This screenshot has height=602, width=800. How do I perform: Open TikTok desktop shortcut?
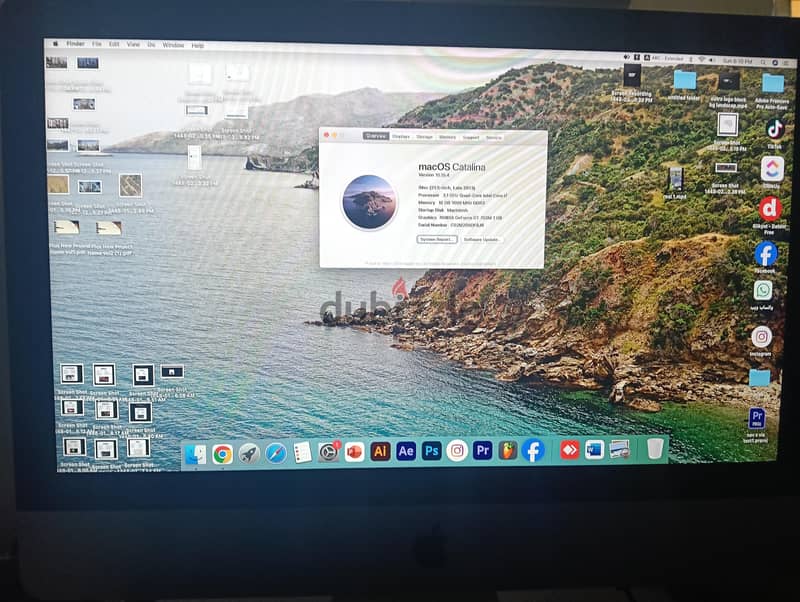tap(774, 130)
